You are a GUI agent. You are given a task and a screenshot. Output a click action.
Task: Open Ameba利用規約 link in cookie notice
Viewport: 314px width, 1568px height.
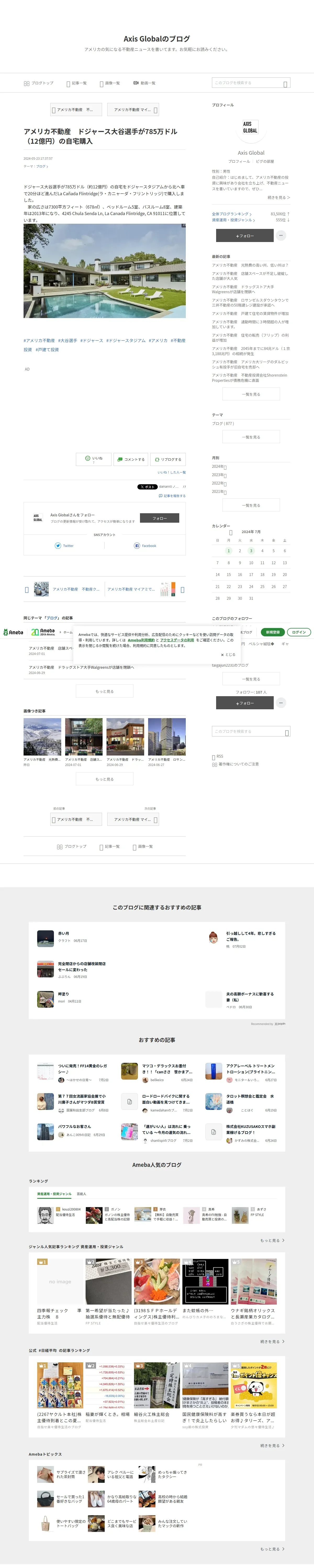141,640
